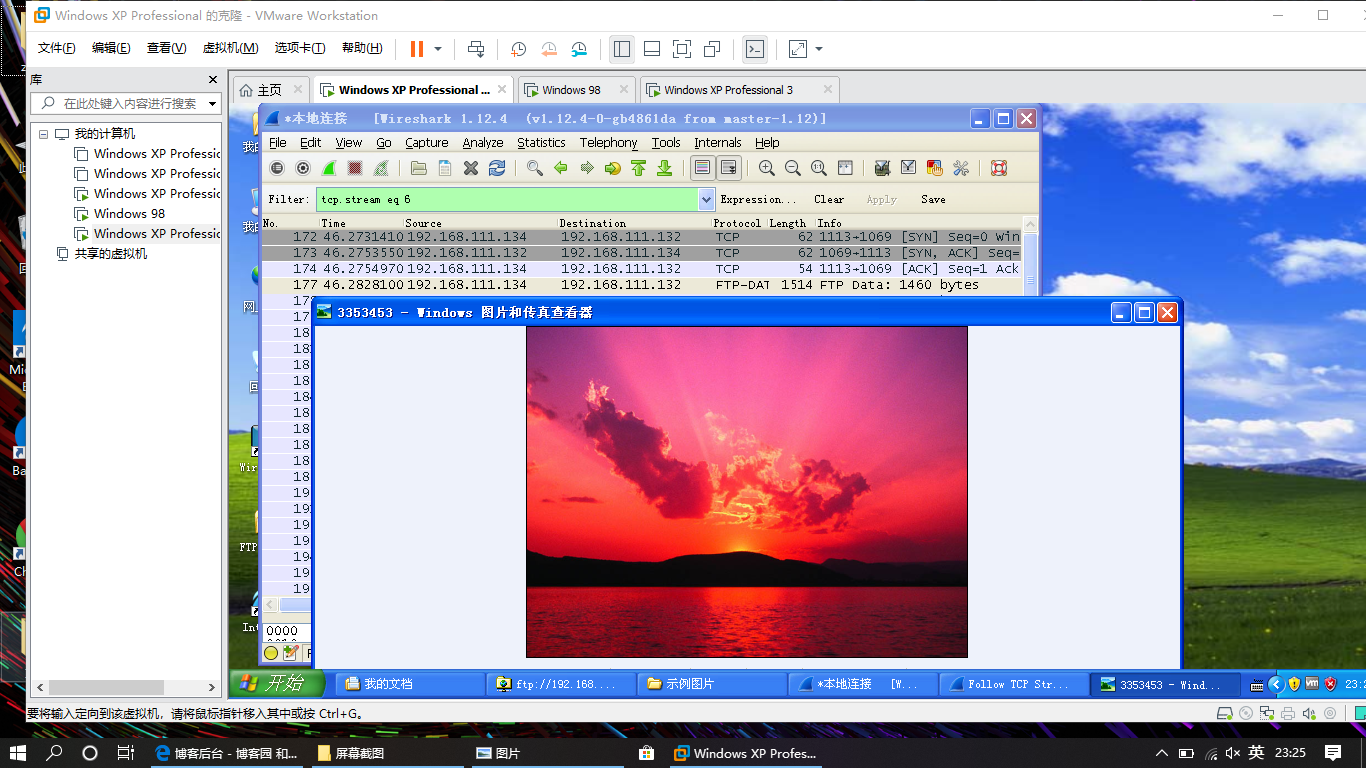The image size is (1366, 768).
Task: Open Wireshark capture interfaces list icon
Action: click(x=277, y=168)
